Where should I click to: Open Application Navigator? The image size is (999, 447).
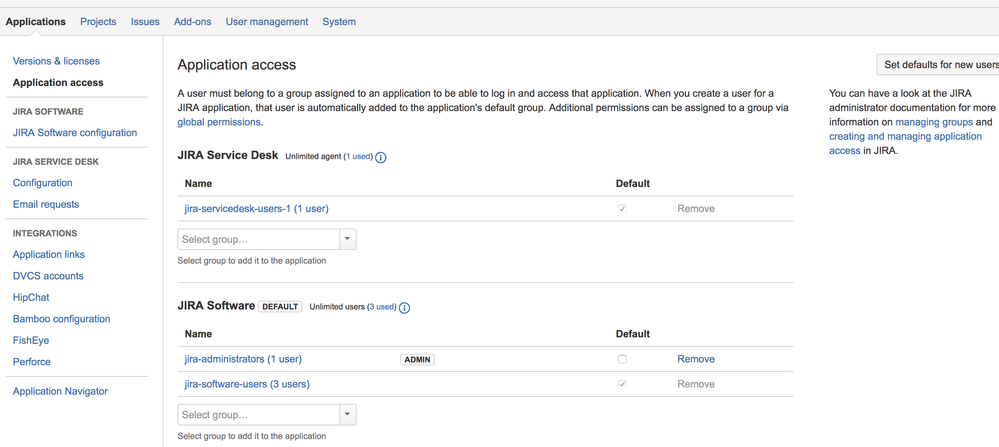(x=60, y=392)
